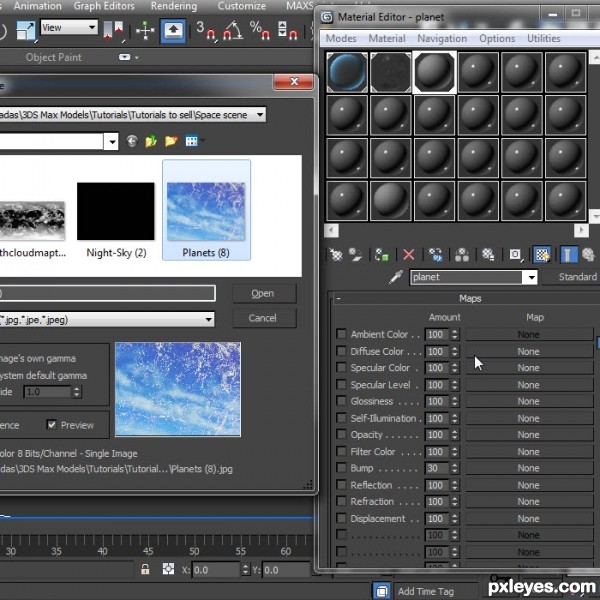Viewport: 600px width, 600px height.
Task: Expand the folder path dropdown
Action: coord(260,115)
